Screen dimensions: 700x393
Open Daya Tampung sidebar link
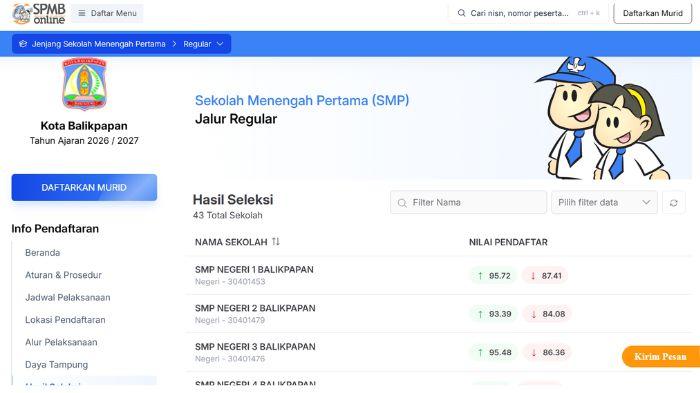[x=56, y=365]
